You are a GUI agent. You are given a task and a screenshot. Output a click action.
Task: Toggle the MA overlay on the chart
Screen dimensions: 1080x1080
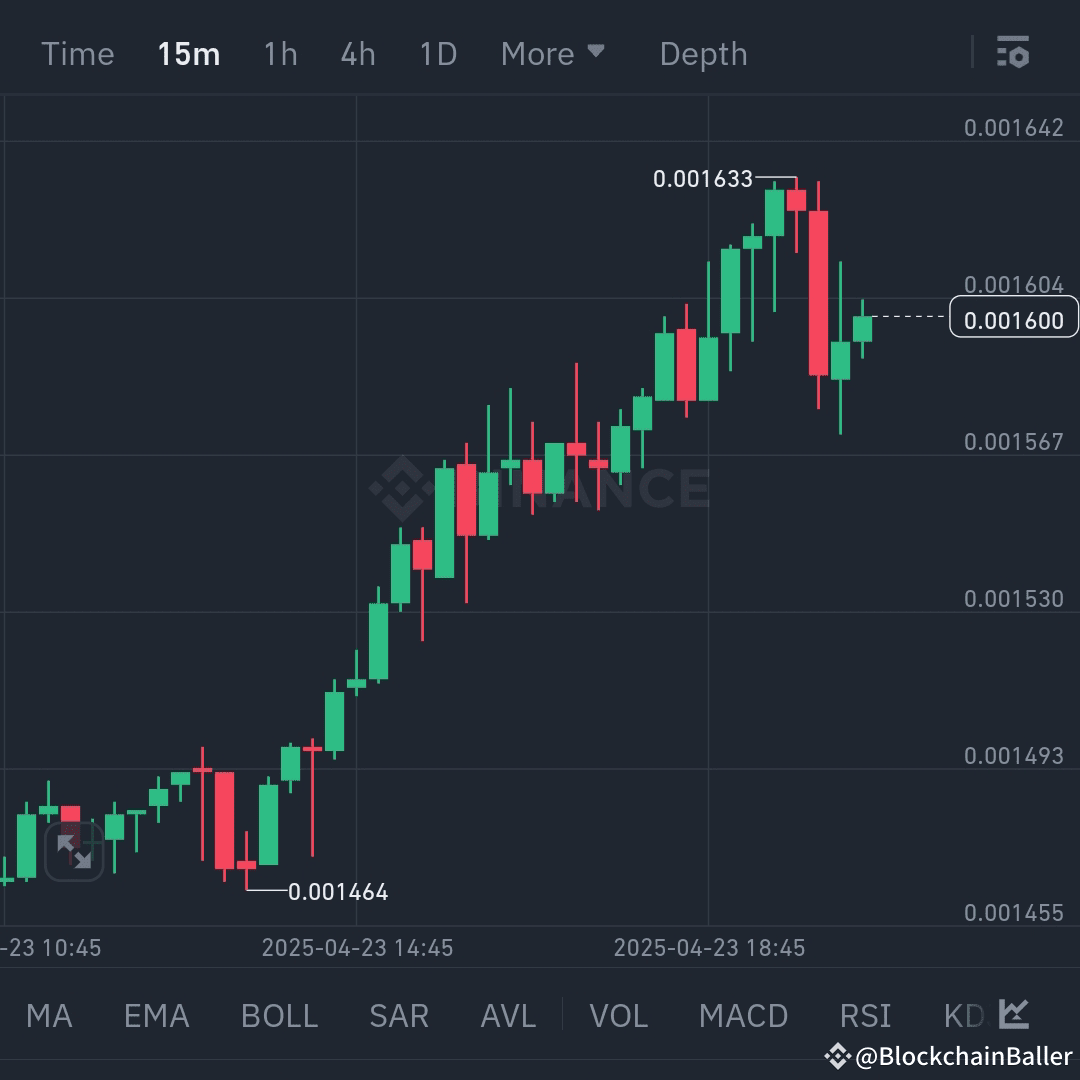[x=49, y=1015]
